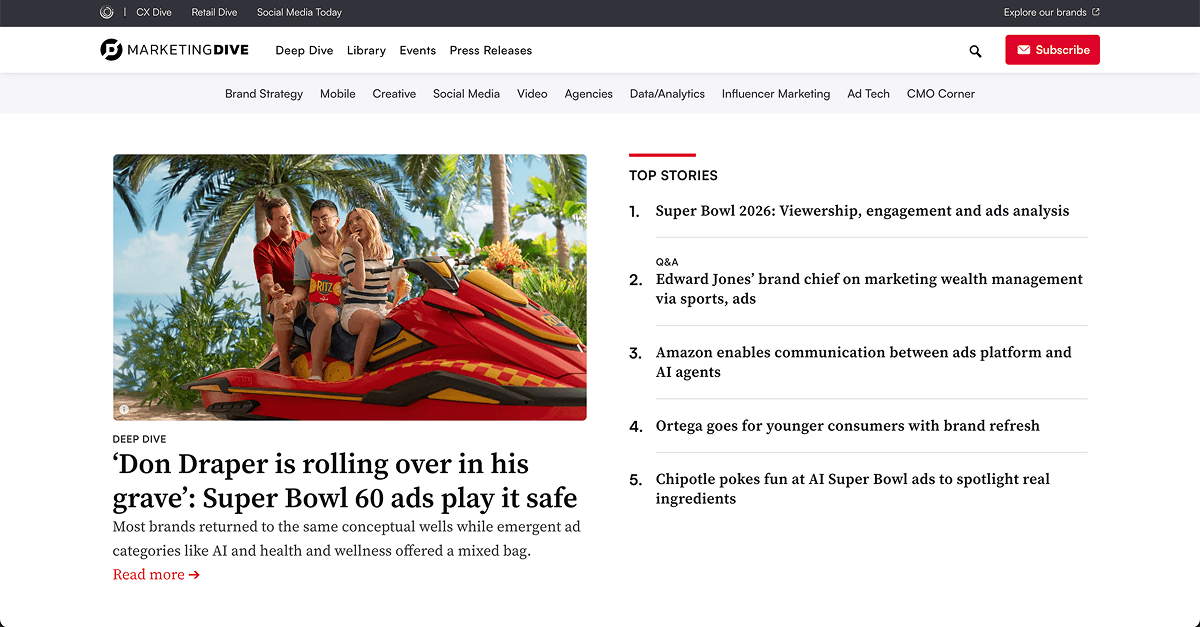Click the envelope icon inside the Subscribe button

[x=1024, y=49]
